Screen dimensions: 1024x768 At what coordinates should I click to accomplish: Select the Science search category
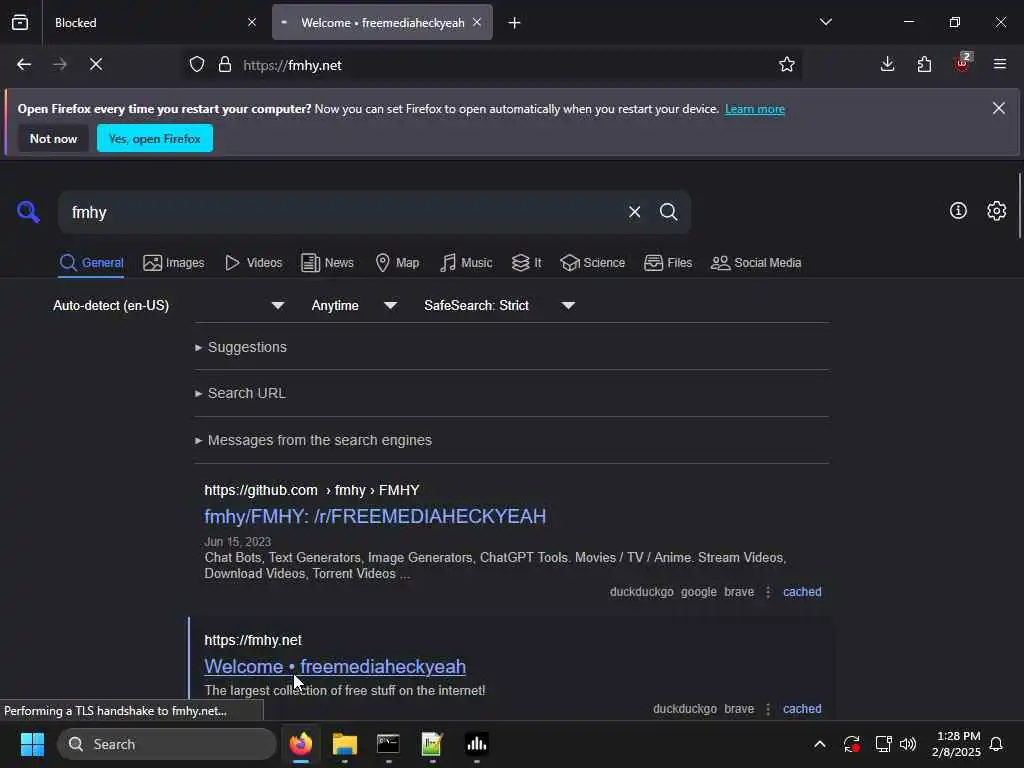tap(592, 263)
